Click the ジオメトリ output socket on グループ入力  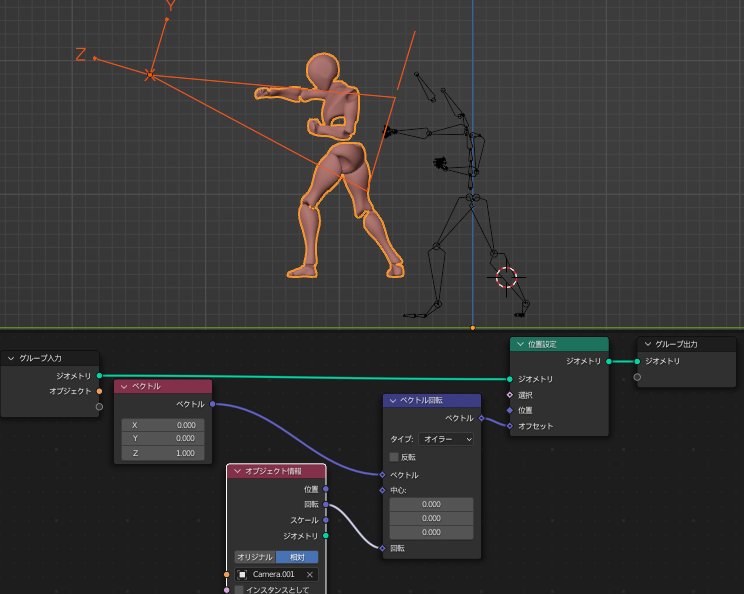pos(99,375)
